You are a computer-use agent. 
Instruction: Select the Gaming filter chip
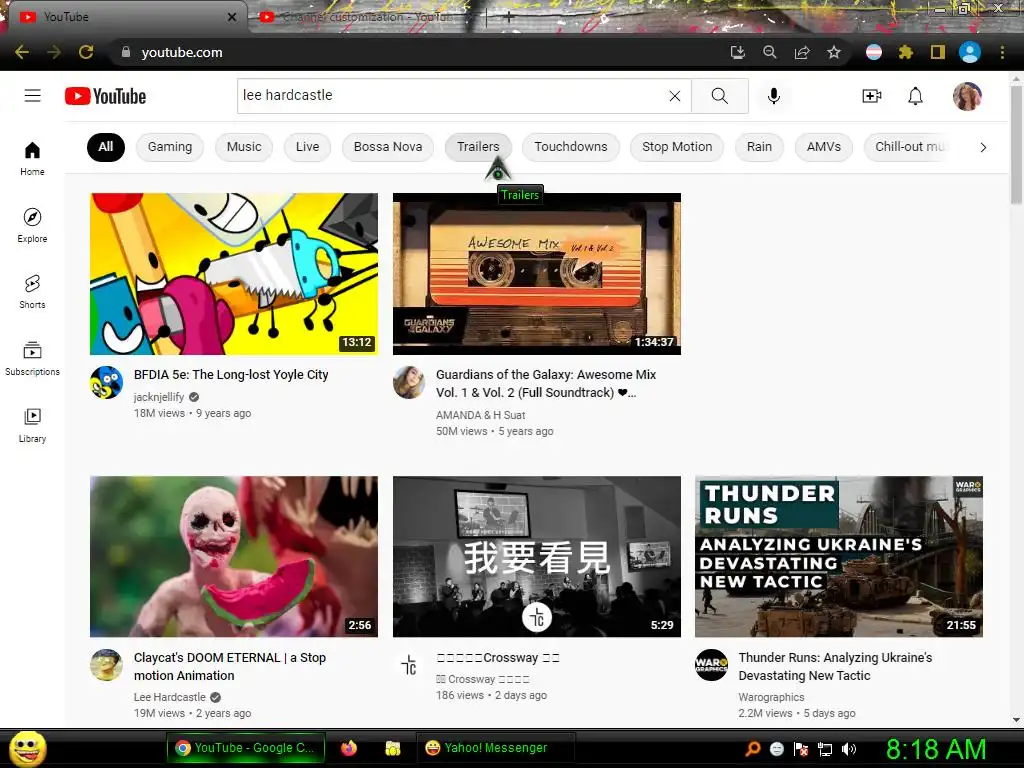(170, 147)
